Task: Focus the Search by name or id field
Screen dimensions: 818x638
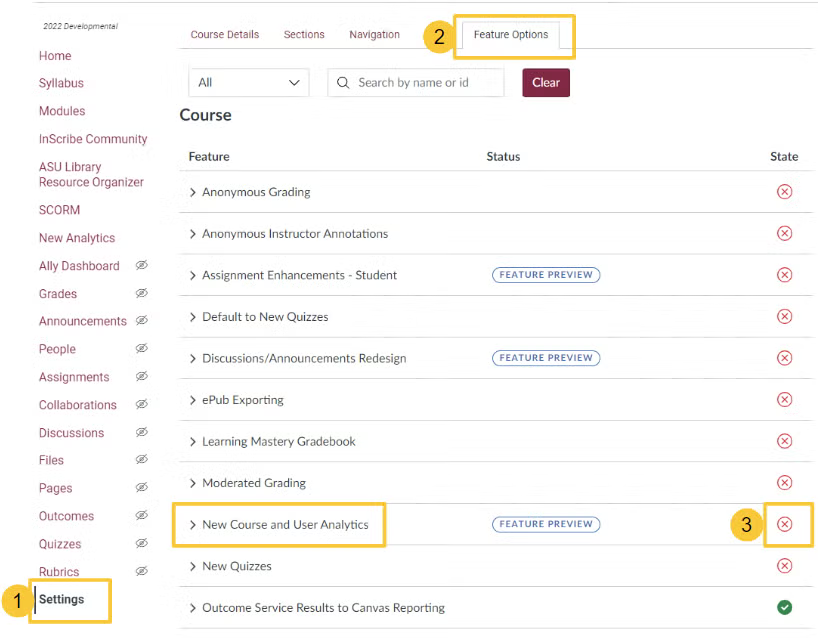Action: 416,82
